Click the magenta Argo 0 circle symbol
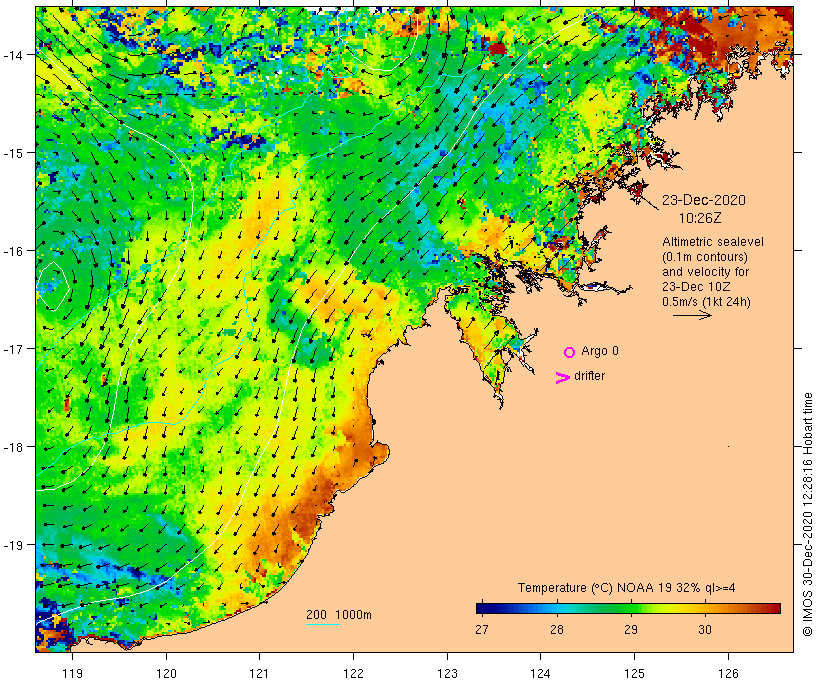Image resolution: width=820 pixels, height=680 pixels. tap(570, 352)
